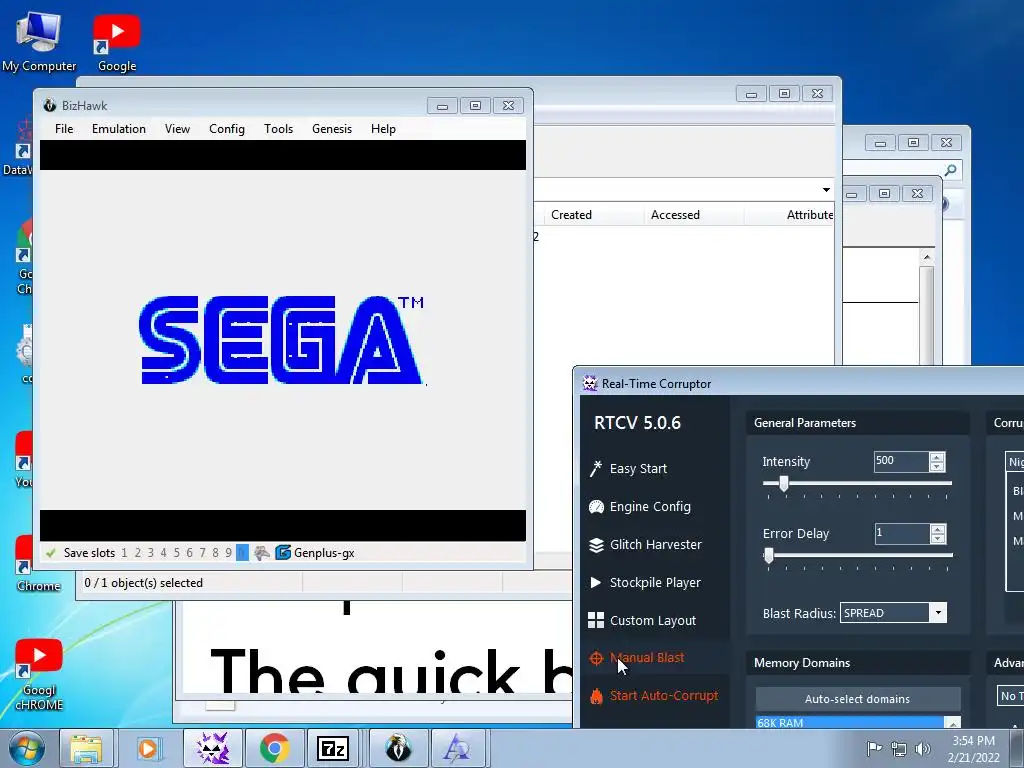Increase the Intensity value with up arrow

click(x=936, y=457)
